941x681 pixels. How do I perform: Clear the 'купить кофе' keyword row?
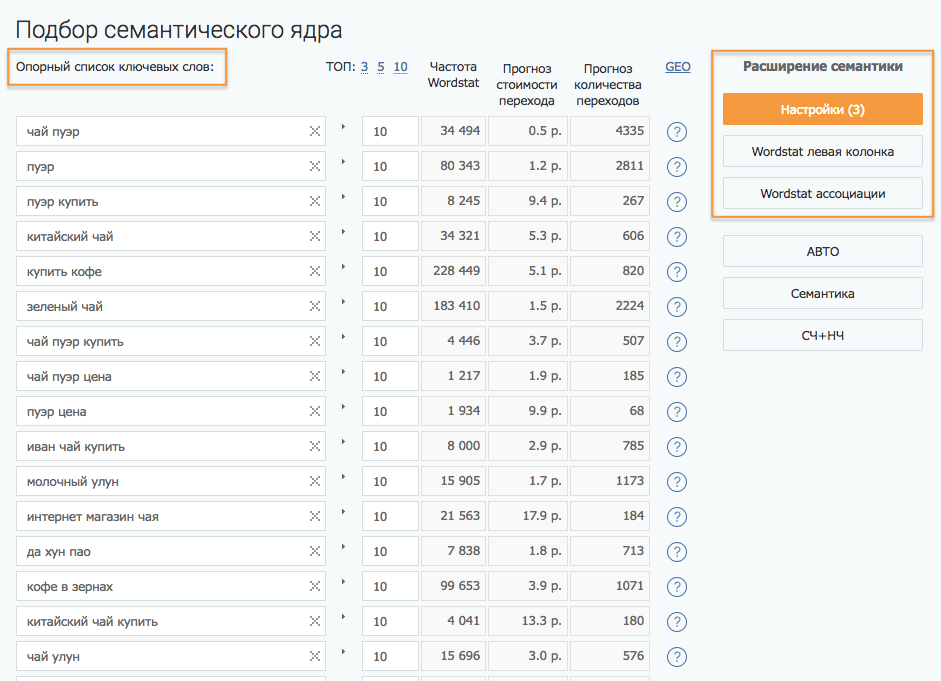point(314,272)
